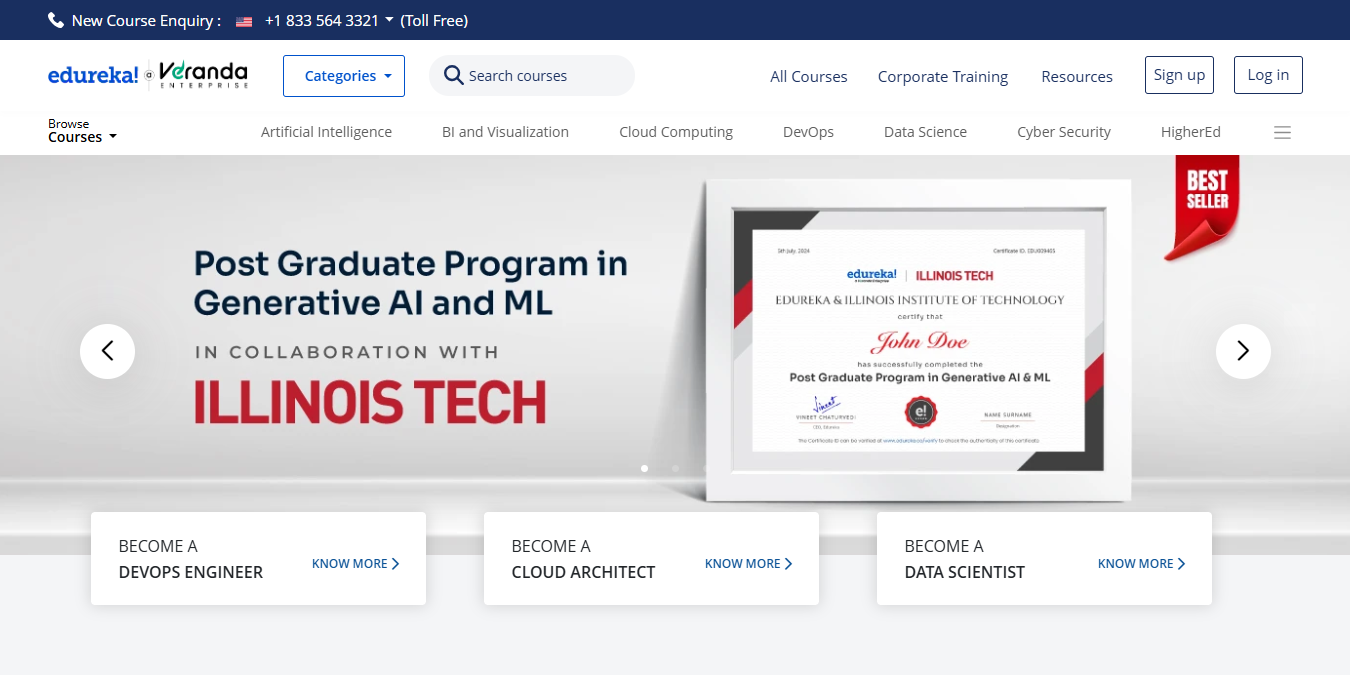
Task: Click the Edureka Veranda logo
Action: [148, 76]
